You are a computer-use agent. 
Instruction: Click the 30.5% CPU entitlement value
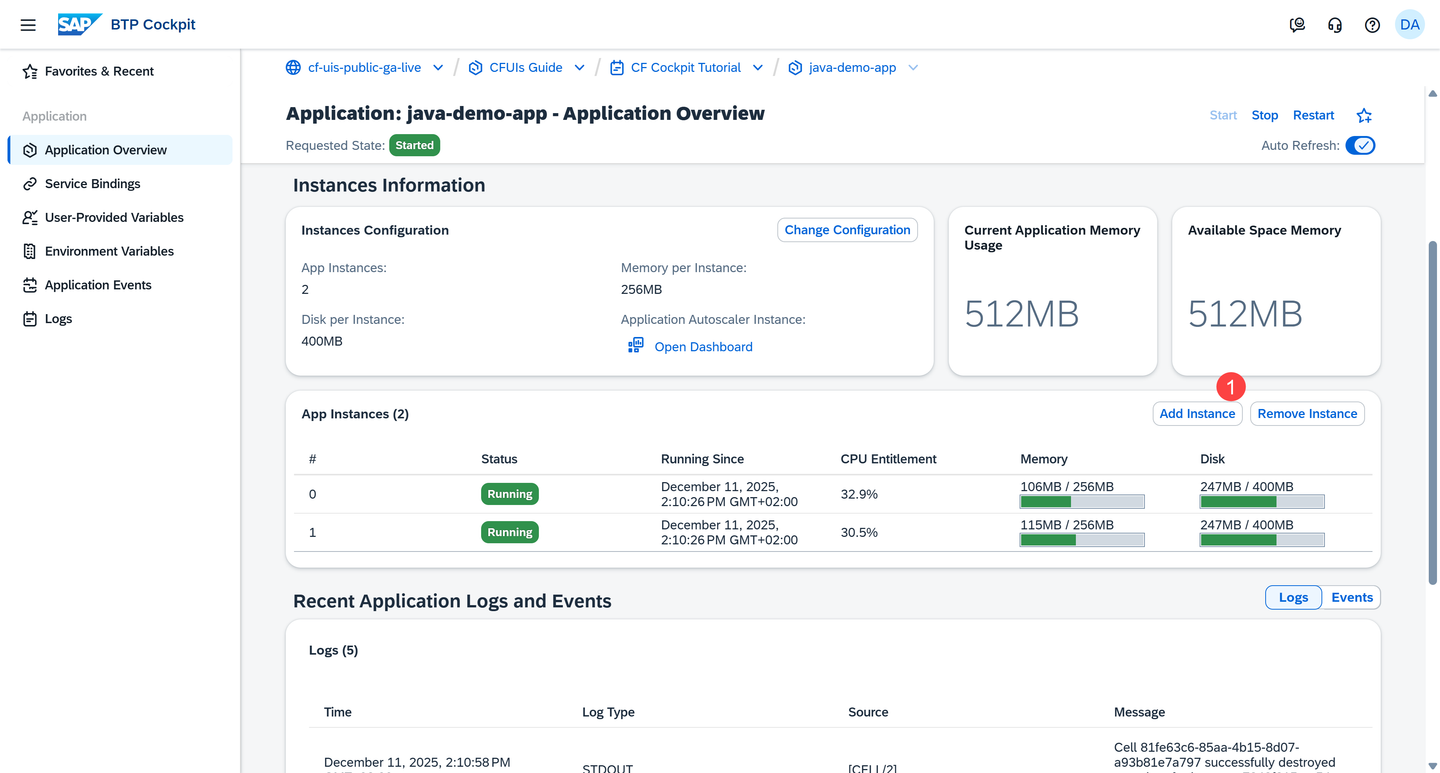[859, 532]
